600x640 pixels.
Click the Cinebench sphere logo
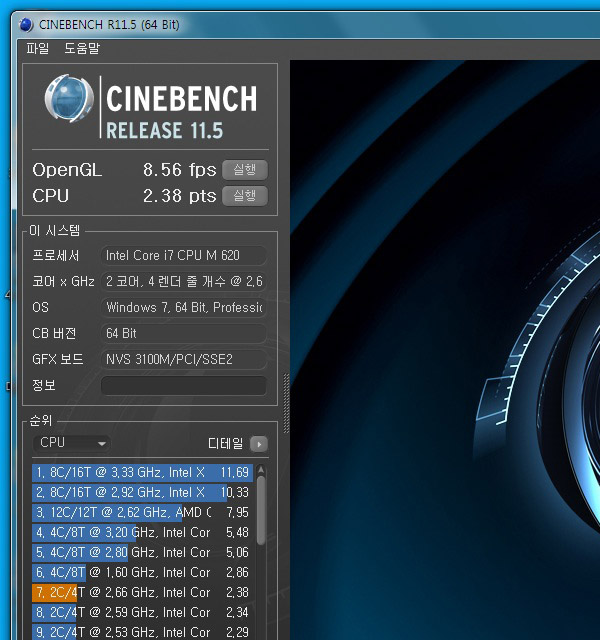(x=69, y=98)
